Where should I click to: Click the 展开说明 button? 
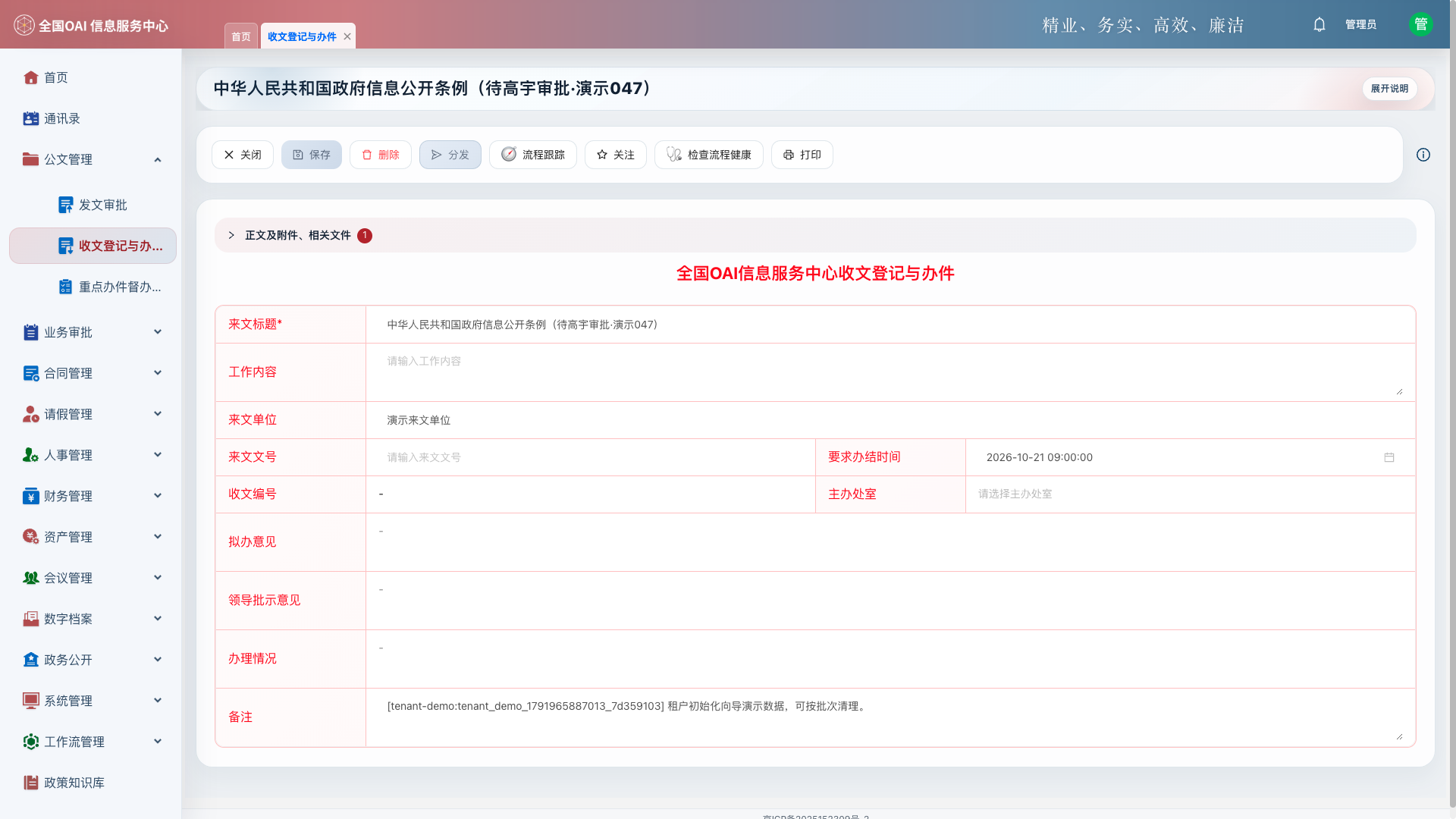pos(1389,89)
